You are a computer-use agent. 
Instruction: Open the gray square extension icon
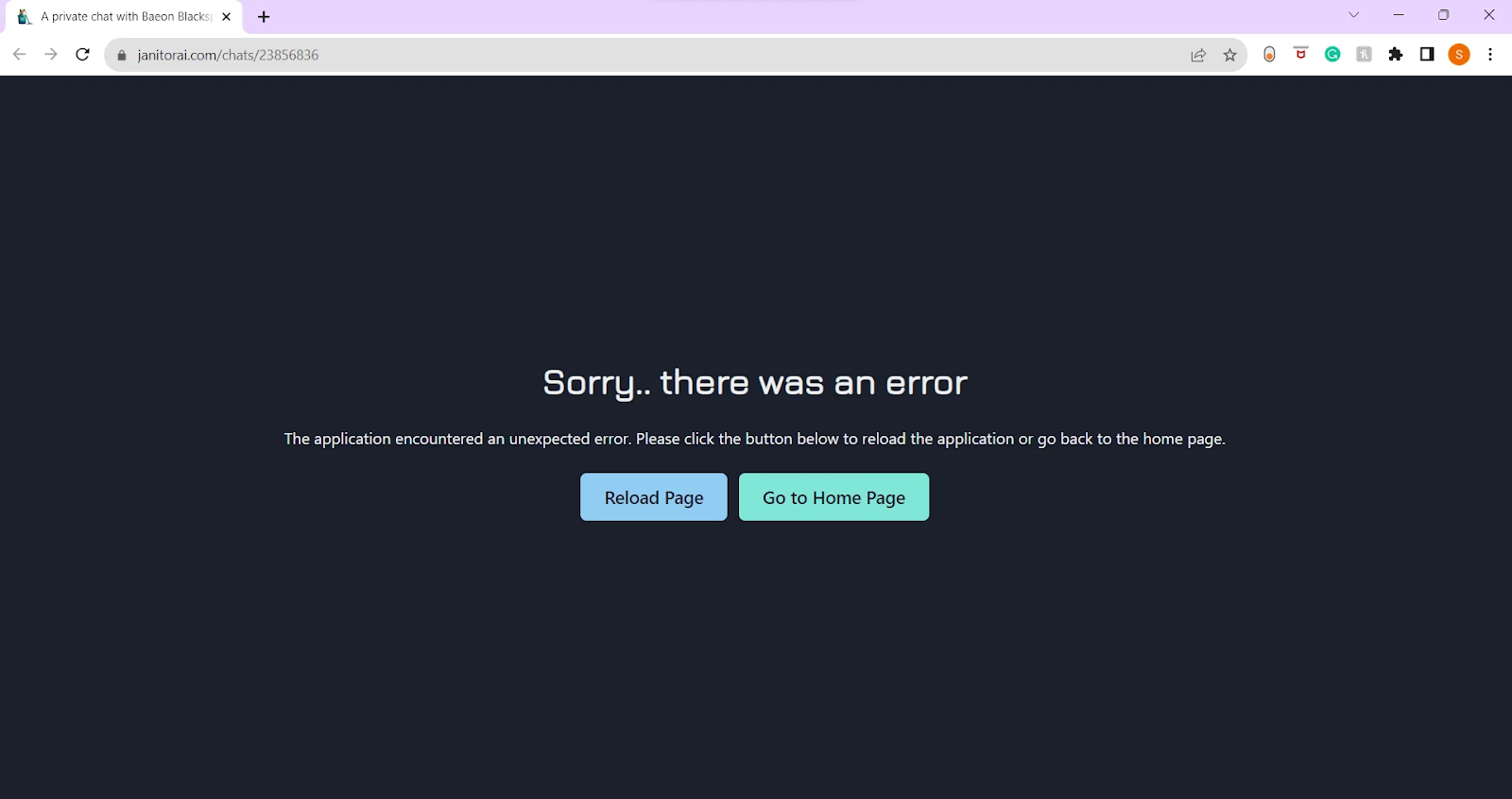(1364, 55)
